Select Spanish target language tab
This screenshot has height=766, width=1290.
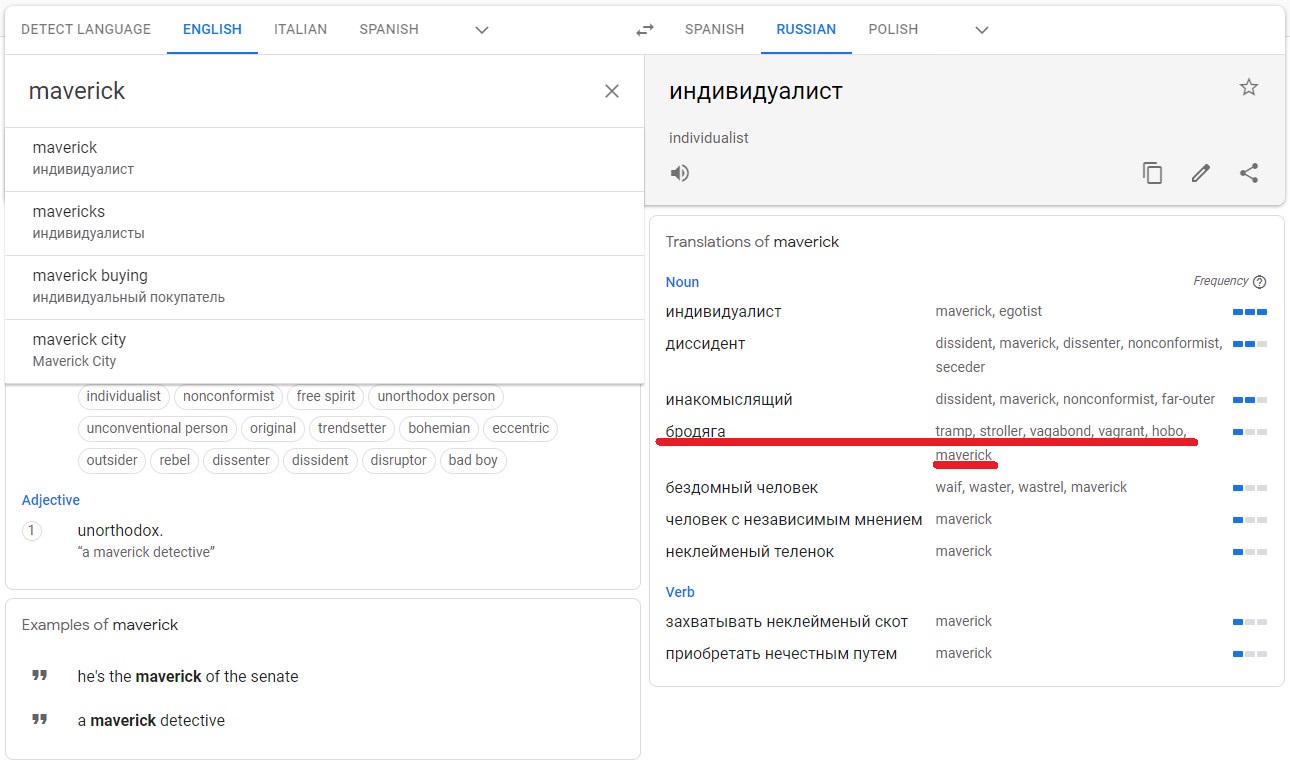(714, 29)
